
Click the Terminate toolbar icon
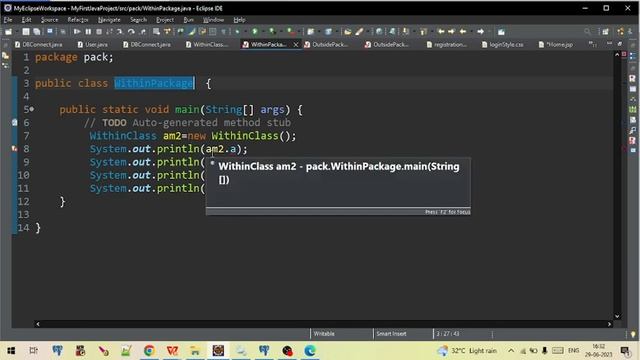pyautogui.click(x=99, y=31)
